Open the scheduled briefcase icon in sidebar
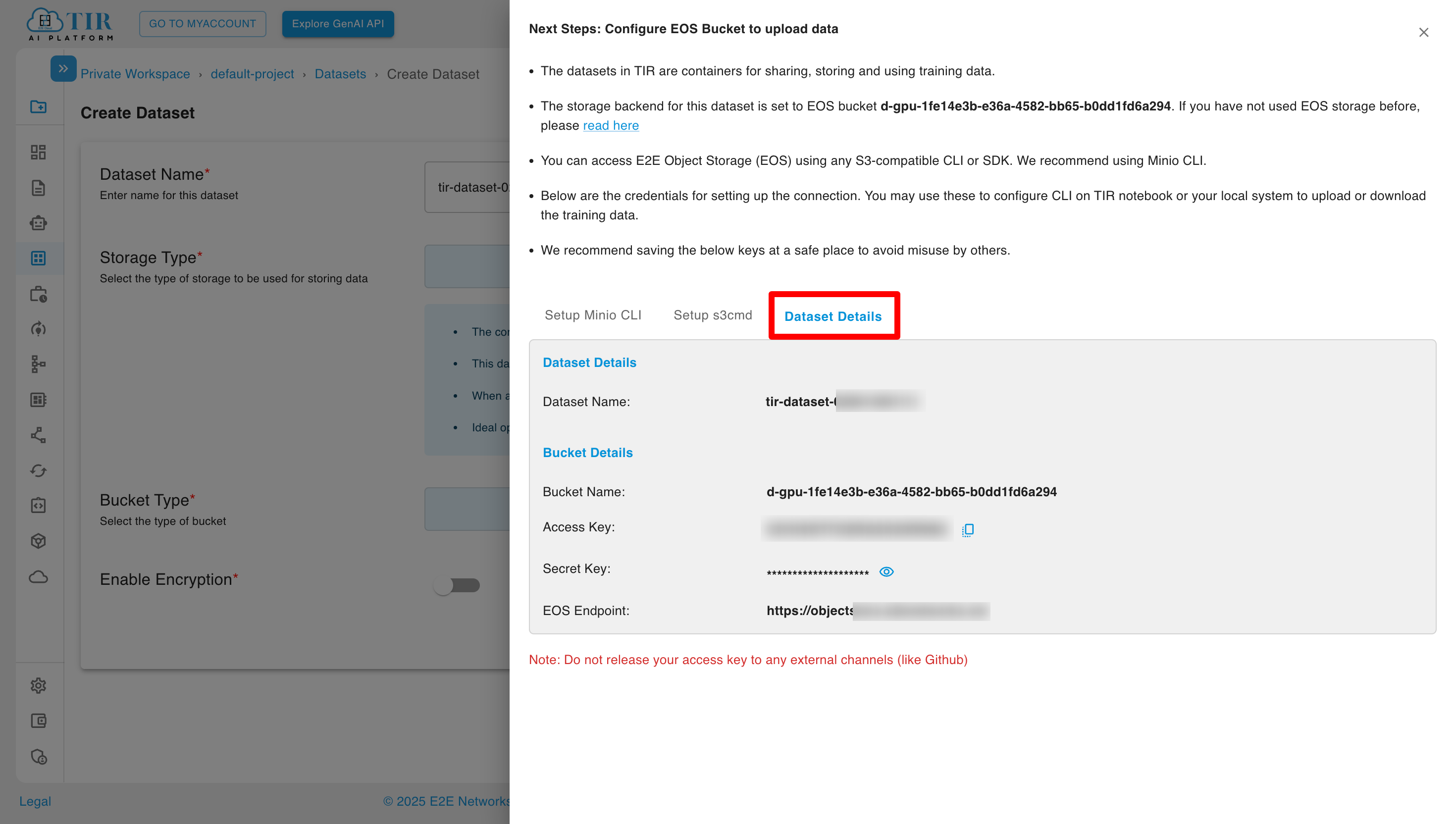The height and width of the screenshot is (824, 1456). 39,294
